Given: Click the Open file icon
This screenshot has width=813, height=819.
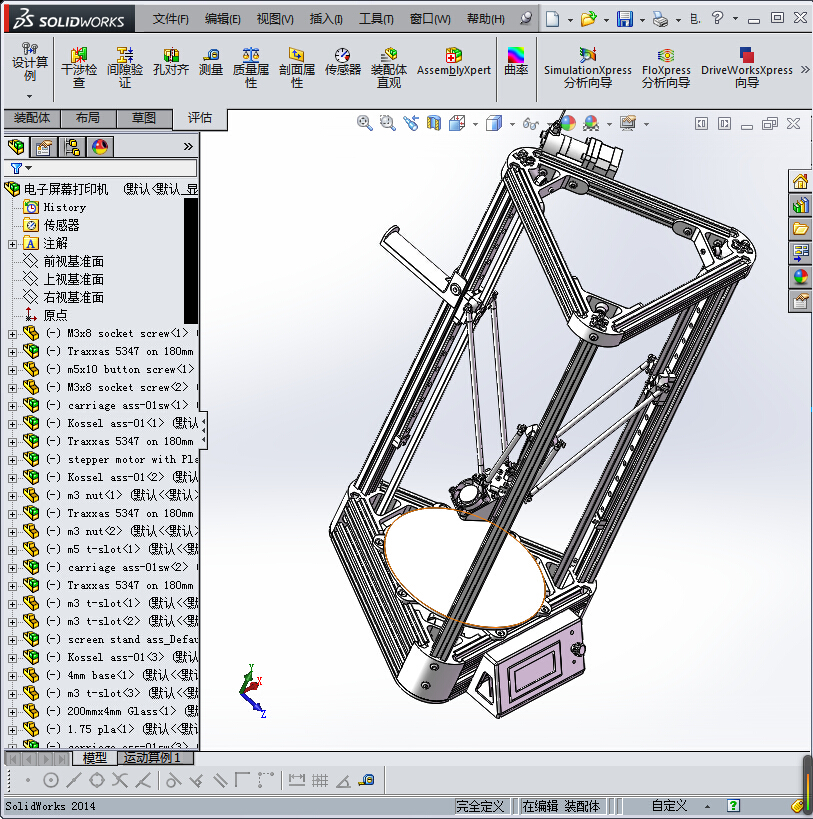Looking at the screenshot, I should pyautogui.click(x=588, y=19).
